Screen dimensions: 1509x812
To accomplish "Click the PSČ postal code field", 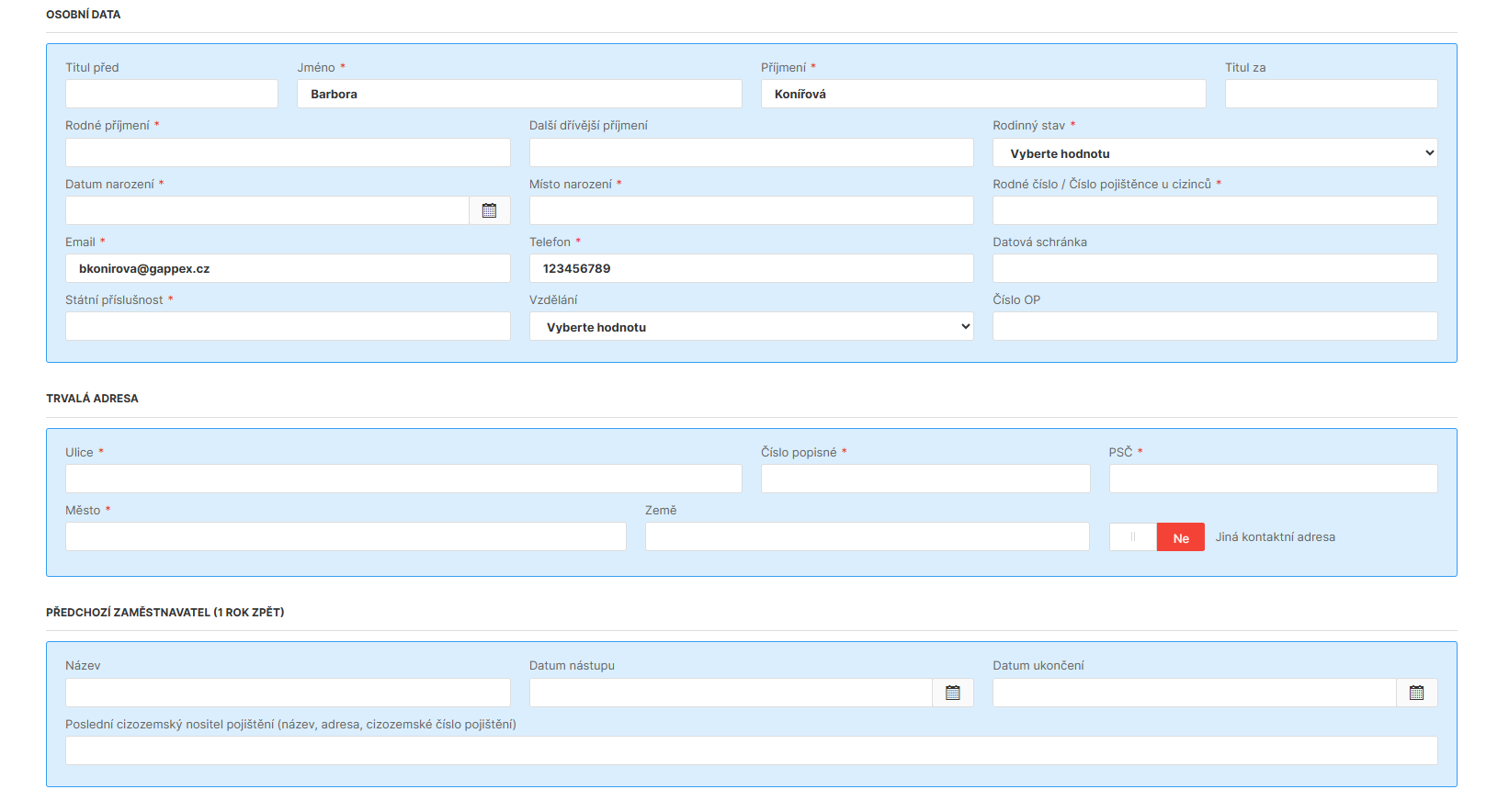I will point(1273,479).
